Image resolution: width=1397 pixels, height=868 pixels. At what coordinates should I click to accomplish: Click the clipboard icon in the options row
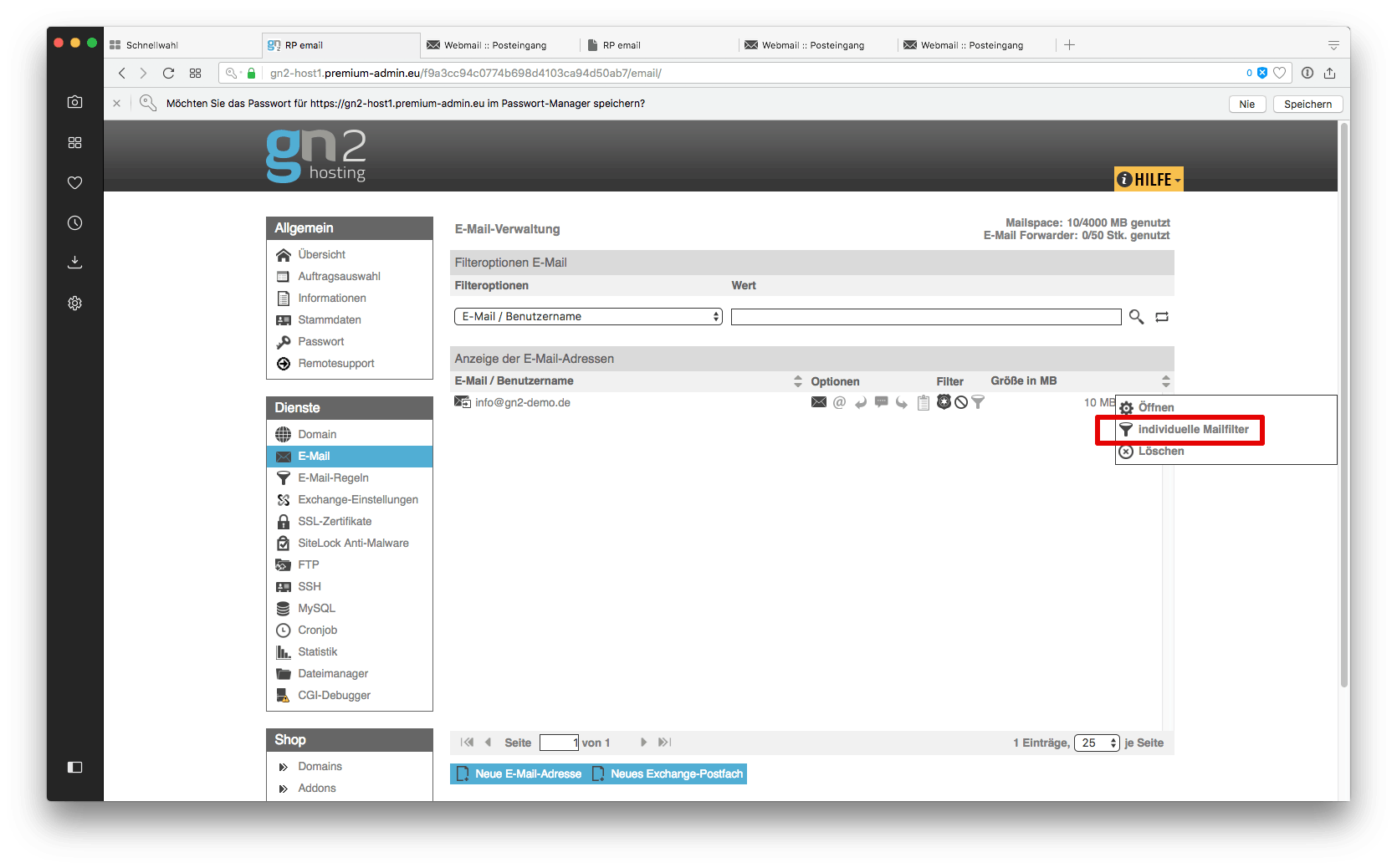(x=924, y=402)
